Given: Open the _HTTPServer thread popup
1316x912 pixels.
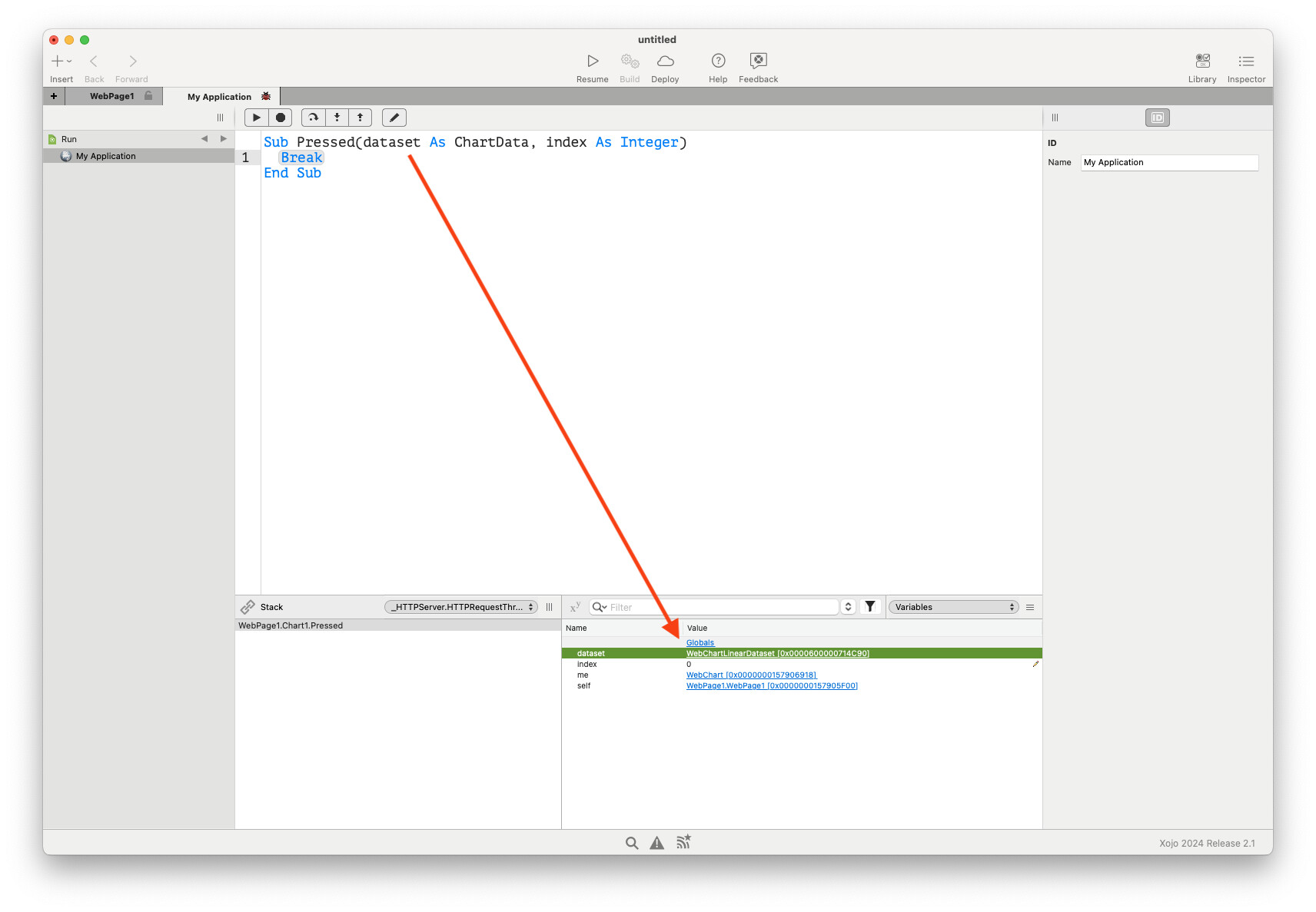Looking at the screenshot, I should click(461, 607).
